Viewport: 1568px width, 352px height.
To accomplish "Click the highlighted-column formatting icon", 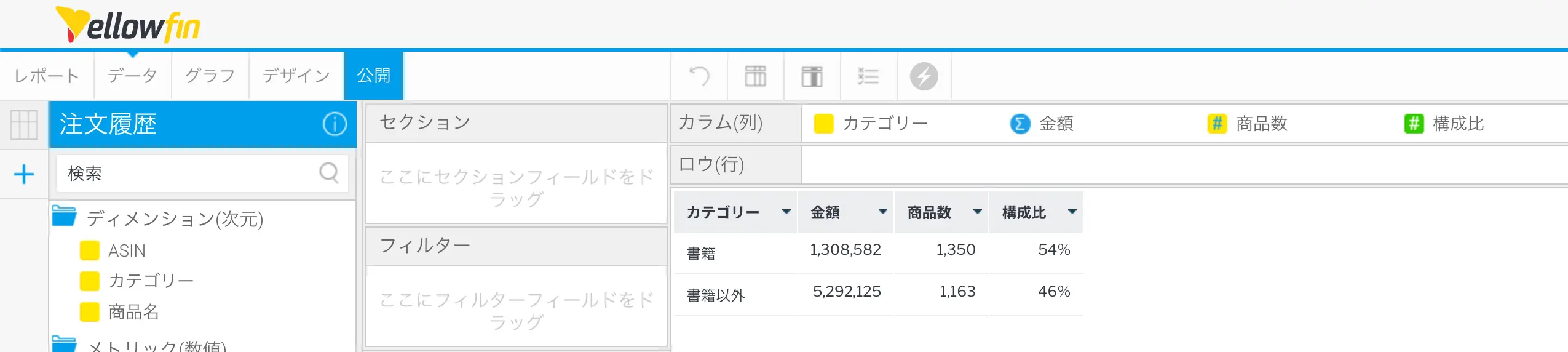I will point(812,76).
